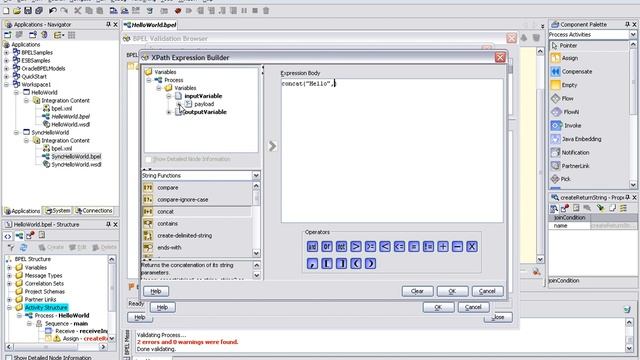This screenshot has width=640, height=360.
Task: Click OK in XPath Expression Builder
Action: coord(452,291)
